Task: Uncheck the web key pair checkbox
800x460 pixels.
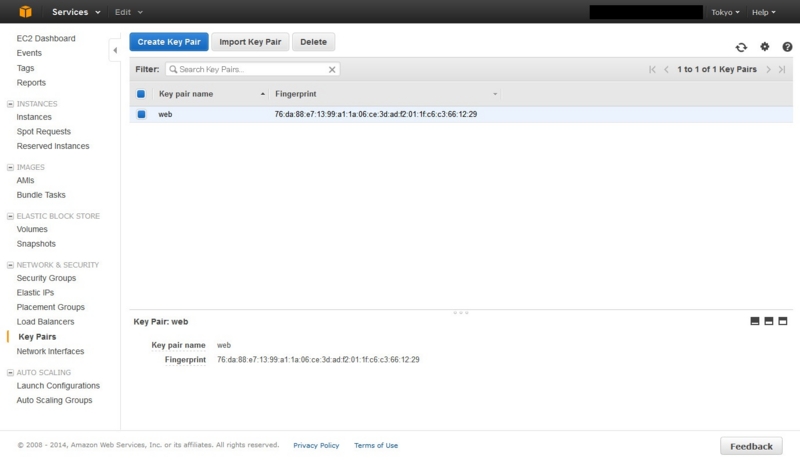Action: pos(141,114)
